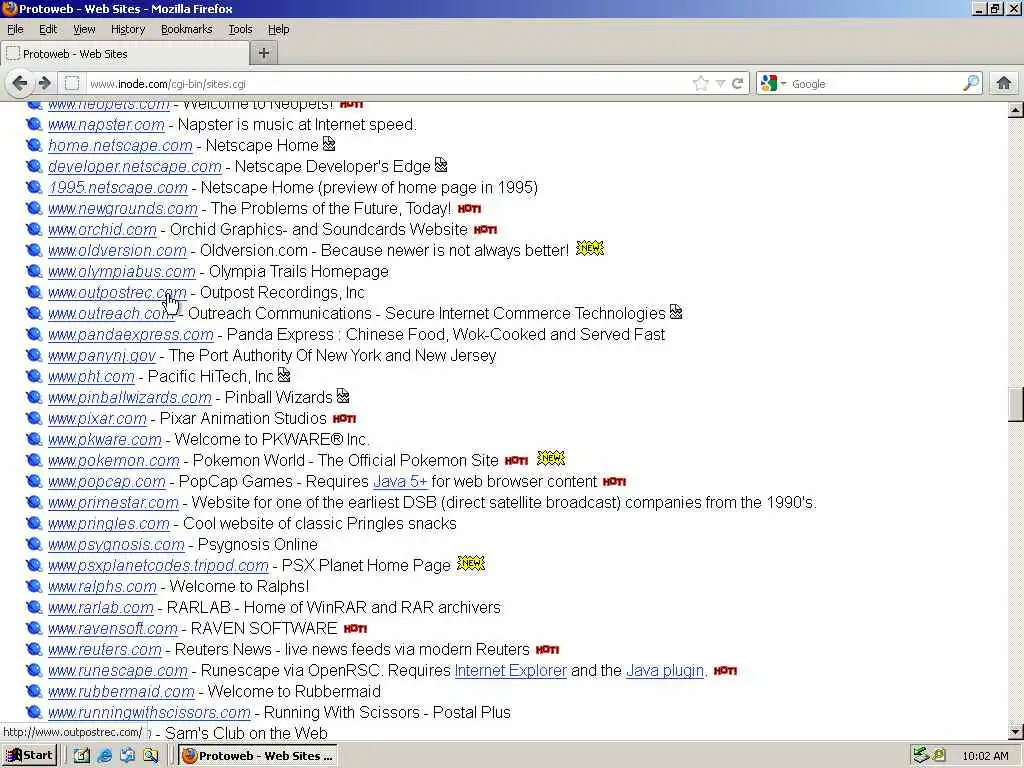Visit www.panynj.gov link
Screen dimensions: 1024x768
[102, 355]
